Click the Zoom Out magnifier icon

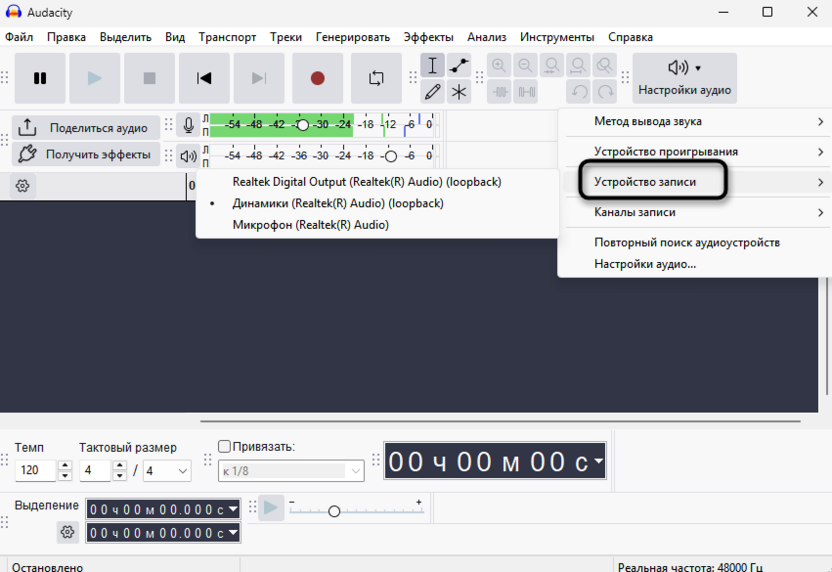tap(525, 65)
